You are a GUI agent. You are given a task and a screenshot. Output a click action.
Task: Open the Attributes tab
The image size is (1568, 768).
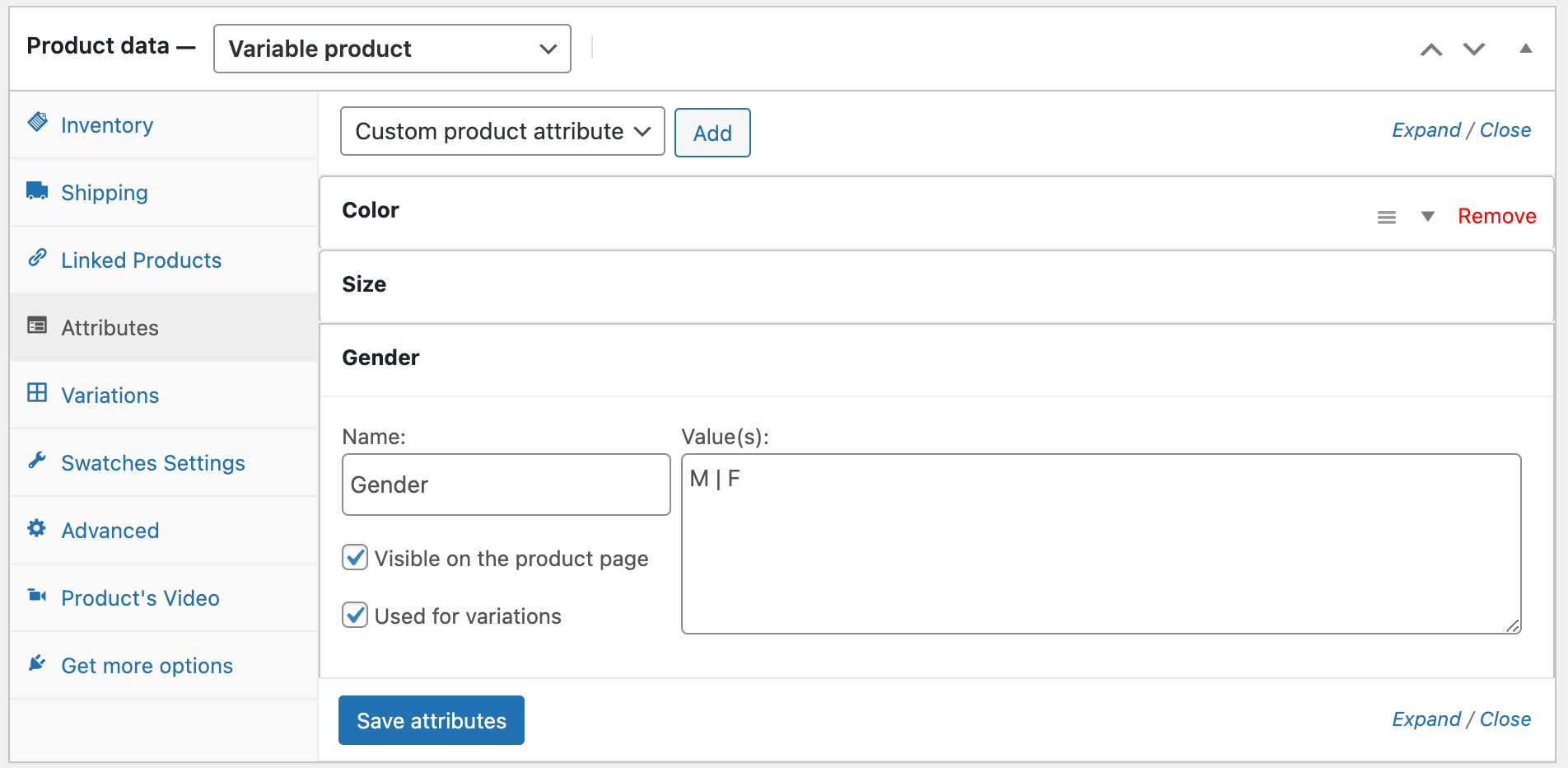110,328
